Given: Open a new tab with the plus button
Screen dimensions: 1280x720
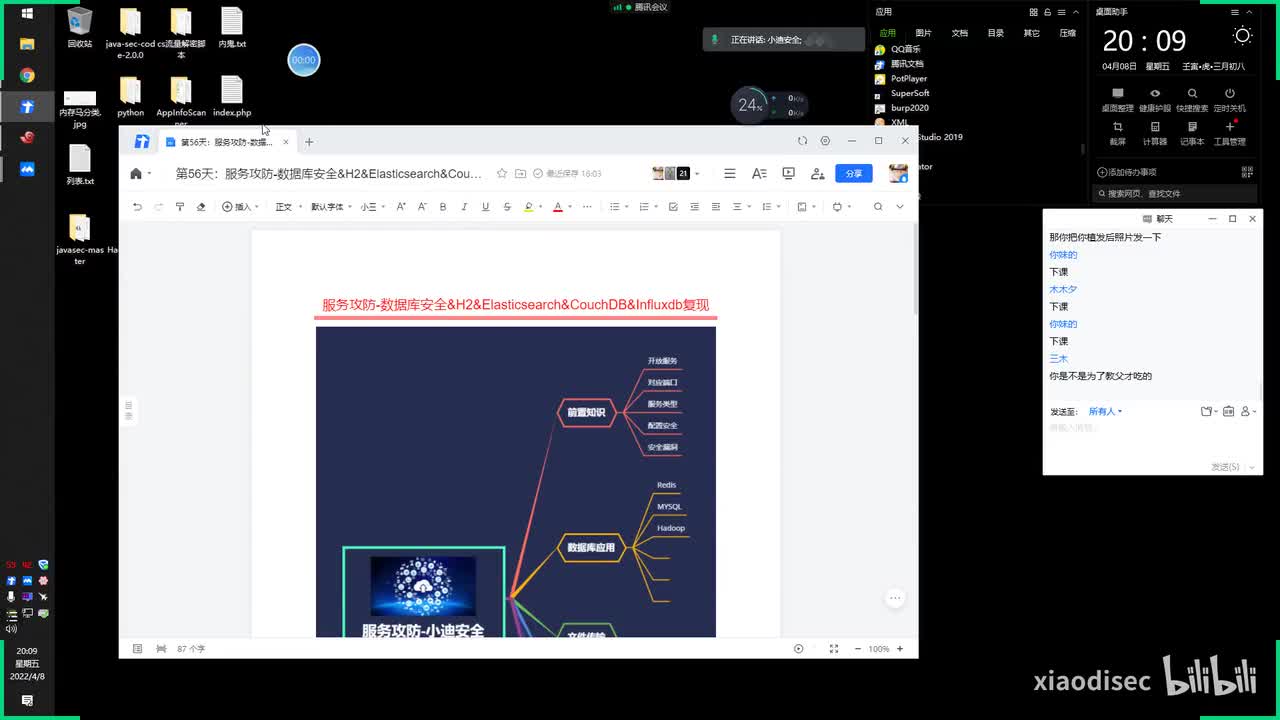Looking at the screenshot, I should coord(309,142).
